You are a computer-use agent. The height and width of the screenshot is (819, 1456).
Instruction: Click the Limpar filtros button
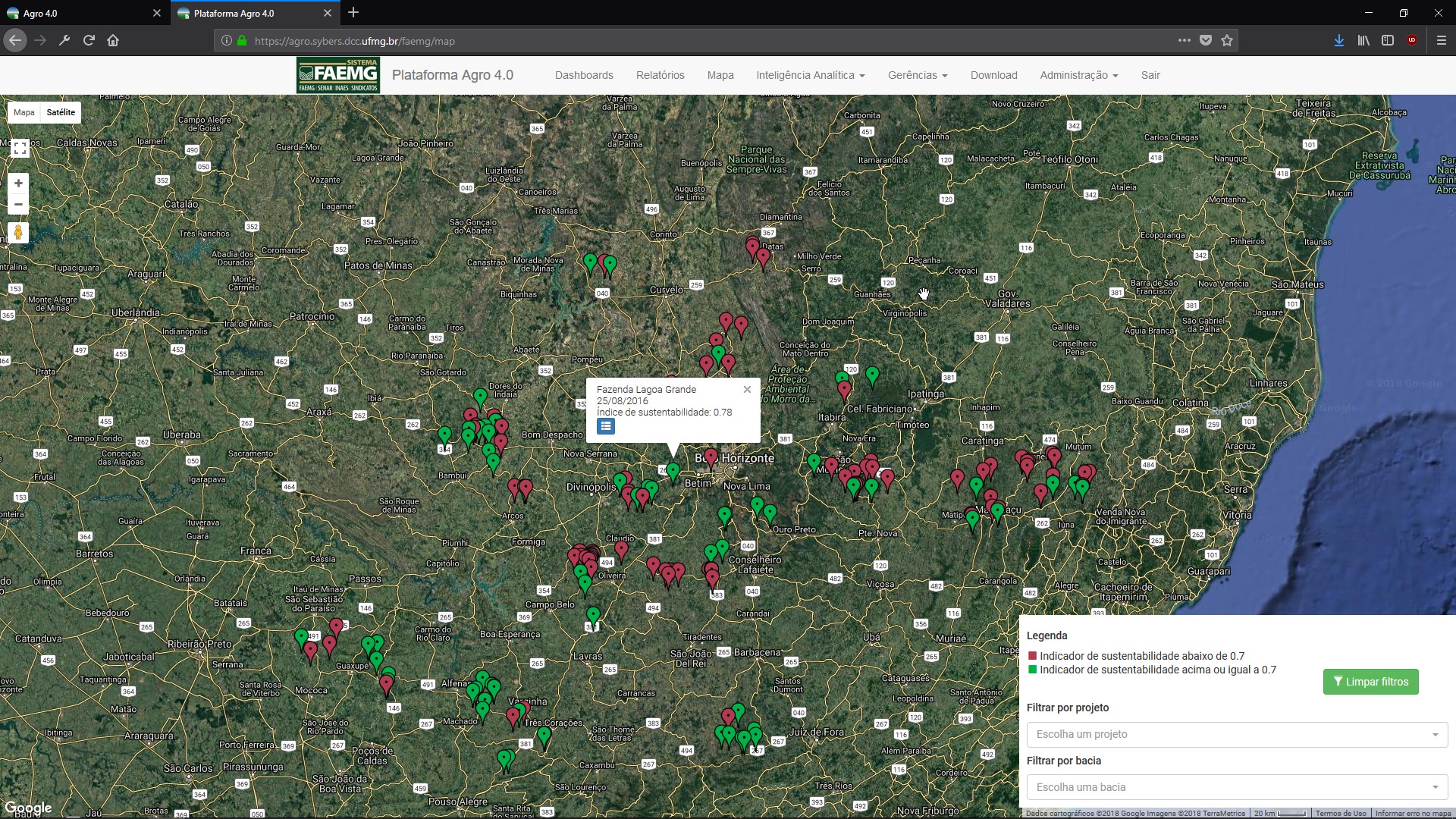click(x=1370, y=682)
